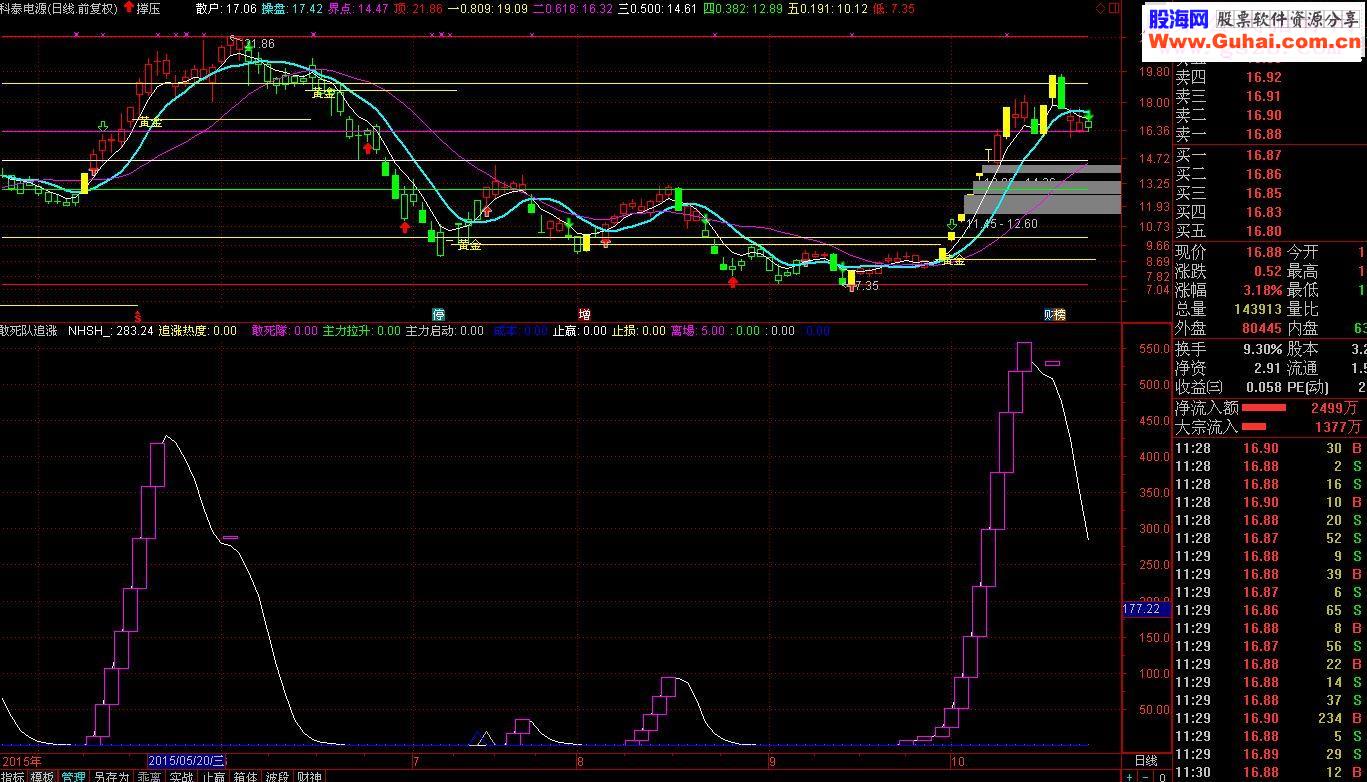Image resolution: width=1367 pixels, height=782 pixels.
Task: Click the 撑压 indicator name
Action: 149,8
